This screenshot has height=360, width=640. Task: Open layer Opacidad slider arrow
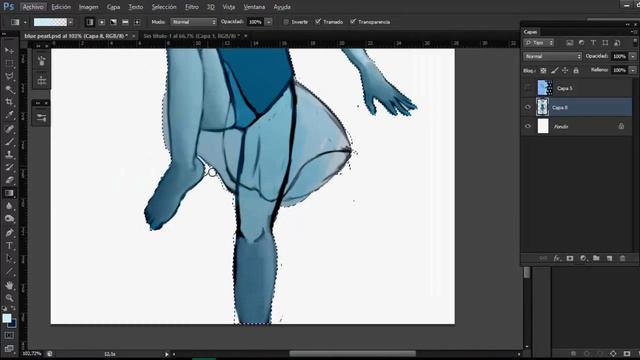click(x=633, y=56)
